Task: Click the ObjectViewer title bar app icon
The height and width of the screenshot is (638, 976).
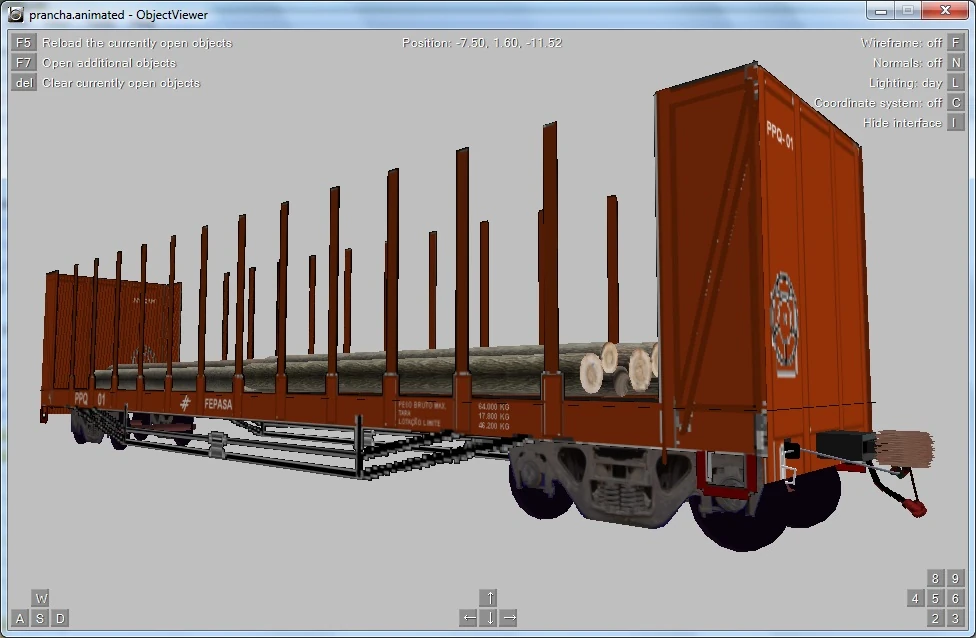Action: point(16,14)
